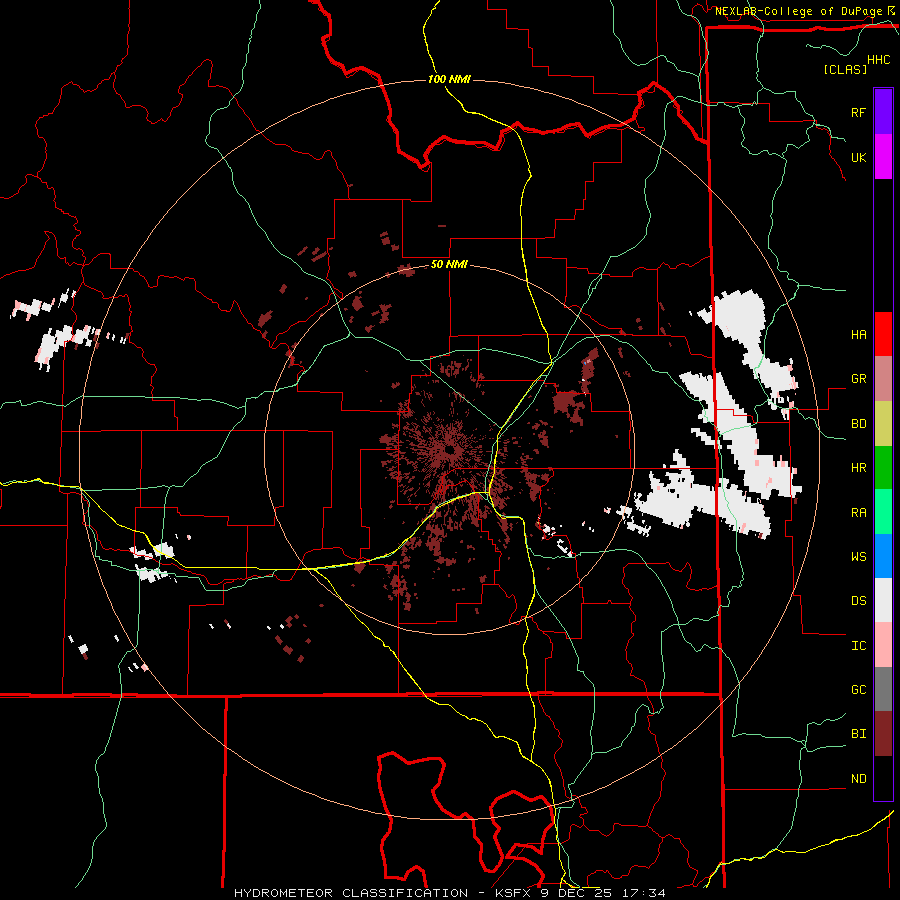
Task: Click the IC pink legend swatch
Action: [x=883, y=645]
